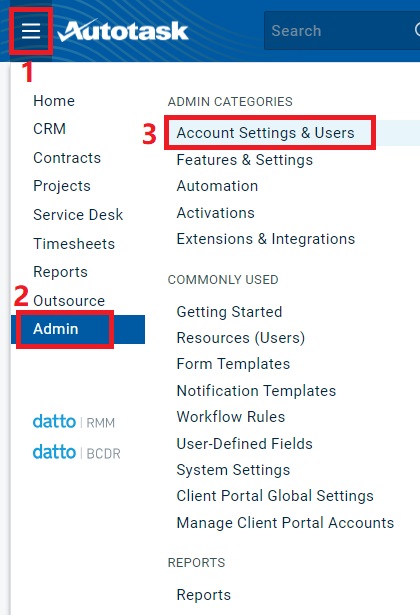Select Timesheets in the menu
Viewport: 420px width, 615px height.
74,244
